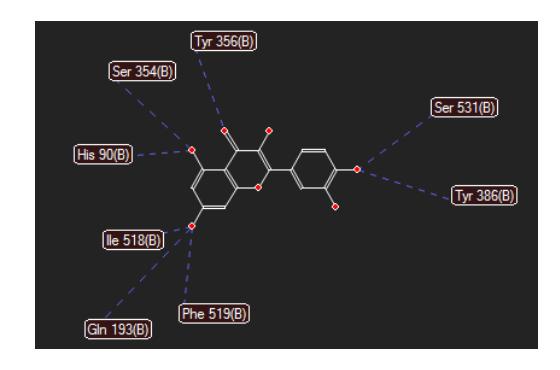Viewport: 560px width, 370px height.
Task: Select the Gln 193(B) residue label
Action: 118,329
